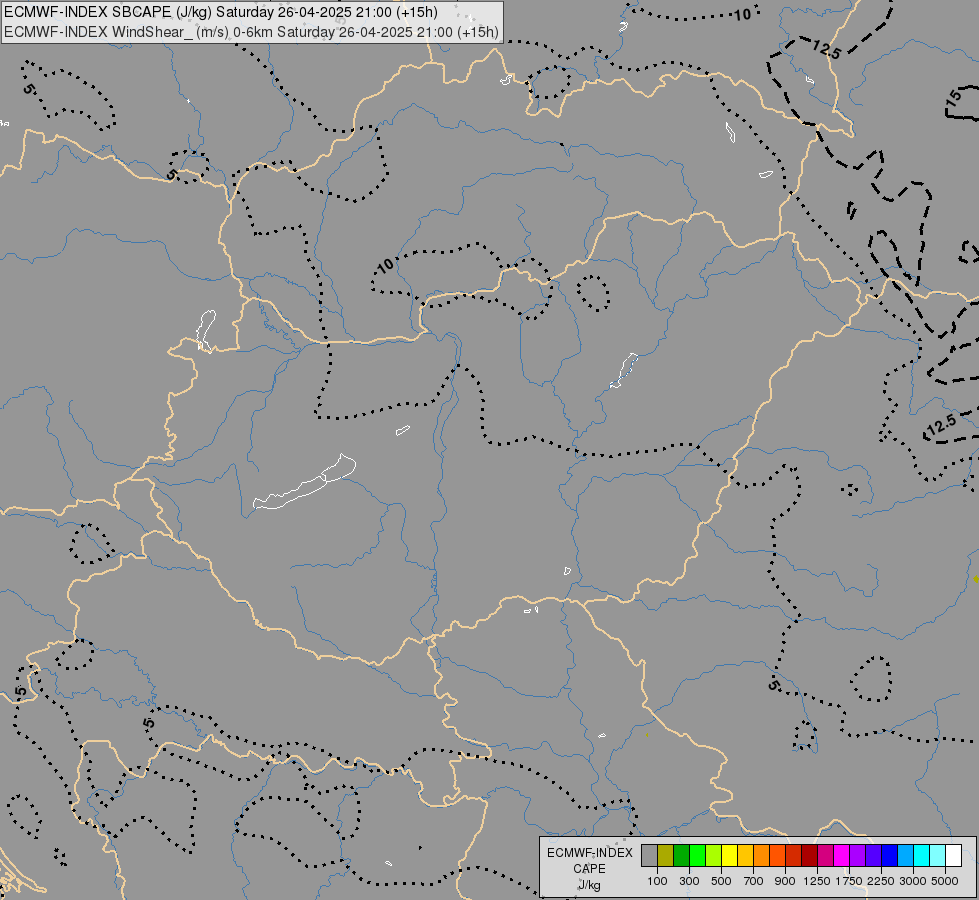This screenshot has width=979, height=900.
Task: Select the violet swatch left of 2250
Action: coord(873,856)
